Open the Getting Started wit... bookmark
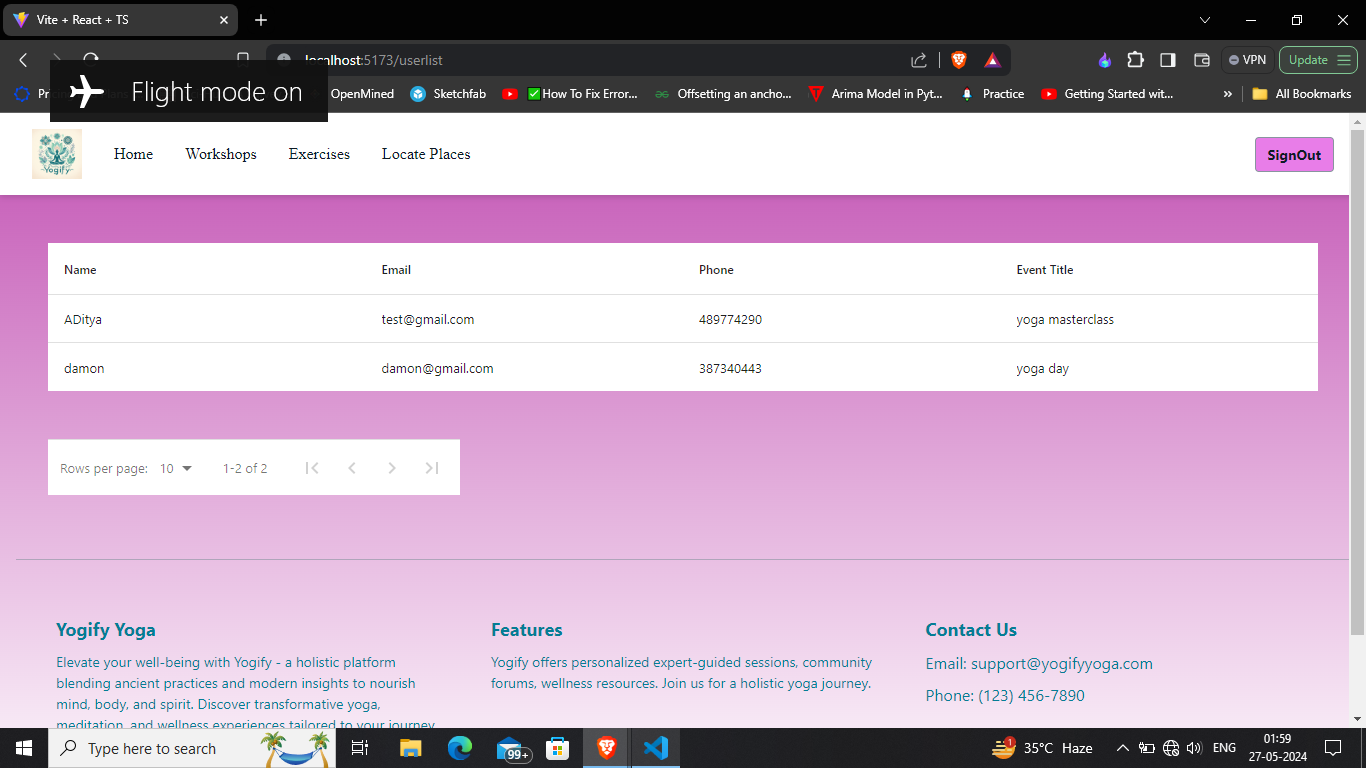Viewport: 1366px width, 768px height. pyautogui.click(x=1108, y=94)
